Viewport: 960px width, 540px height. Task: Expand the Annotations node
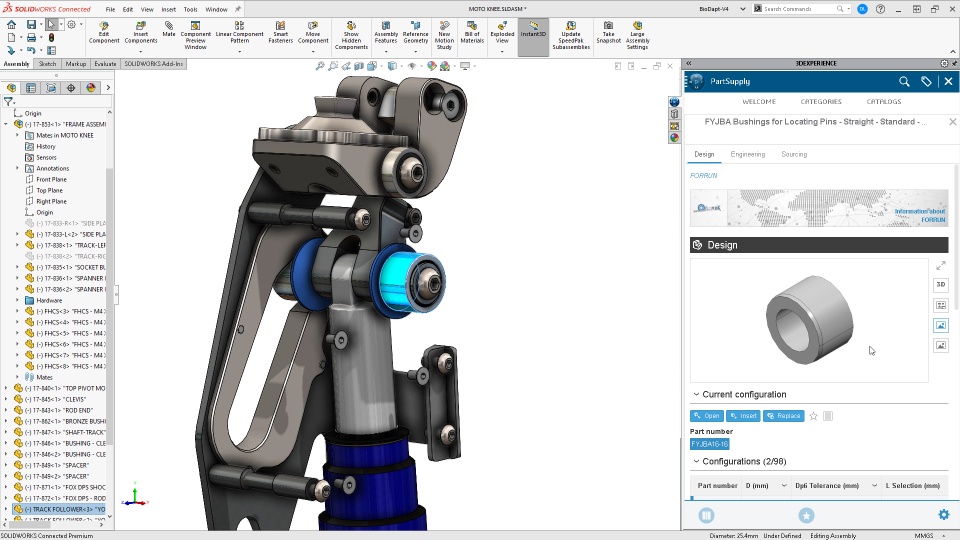coord(17,168)
